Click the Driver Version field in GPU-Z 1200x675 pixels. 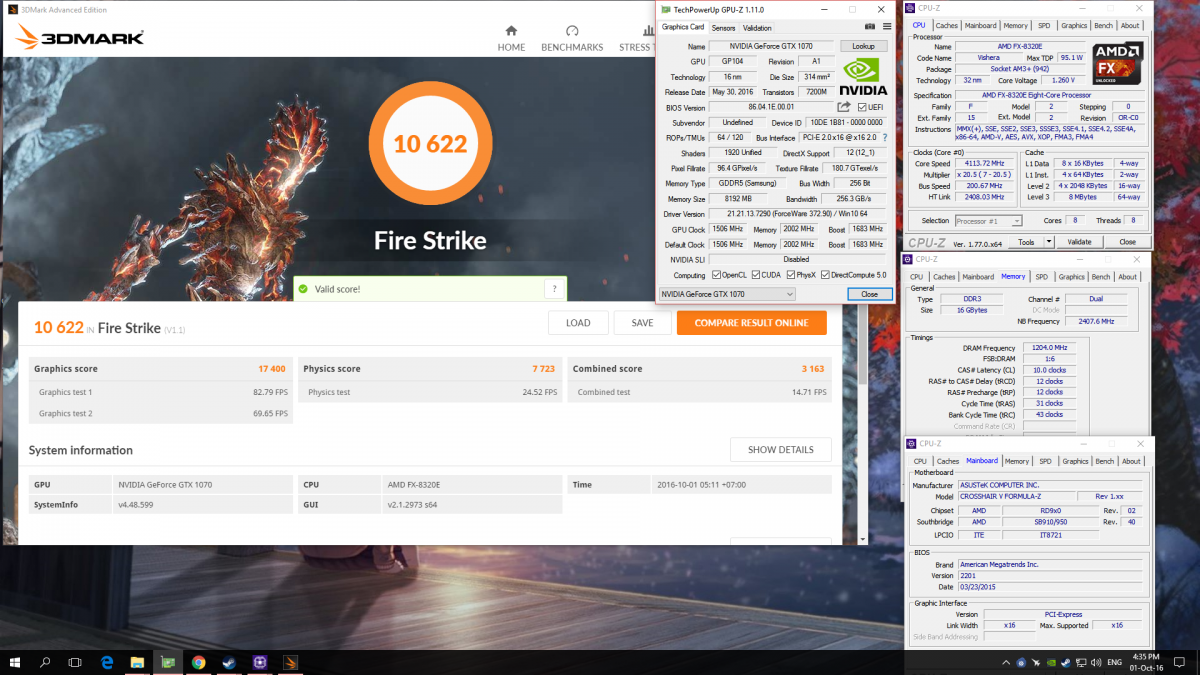click(799, 214)
